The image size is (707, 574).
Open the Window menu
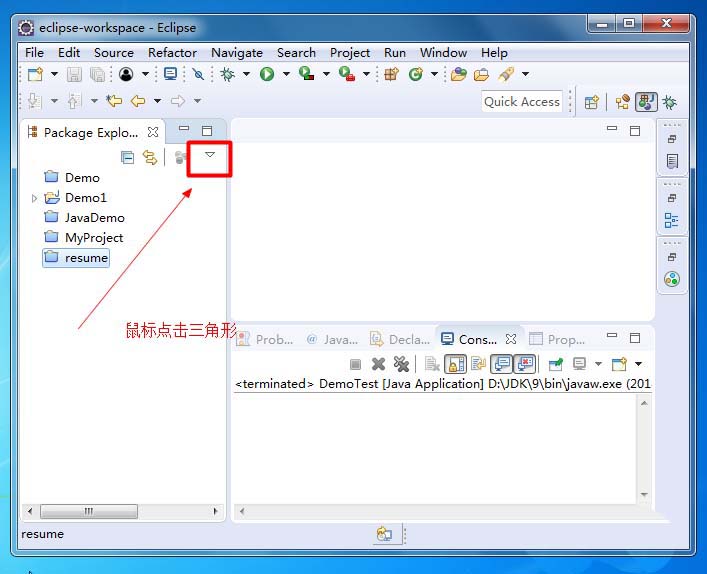pyautogui.click(x=443, y=53)
